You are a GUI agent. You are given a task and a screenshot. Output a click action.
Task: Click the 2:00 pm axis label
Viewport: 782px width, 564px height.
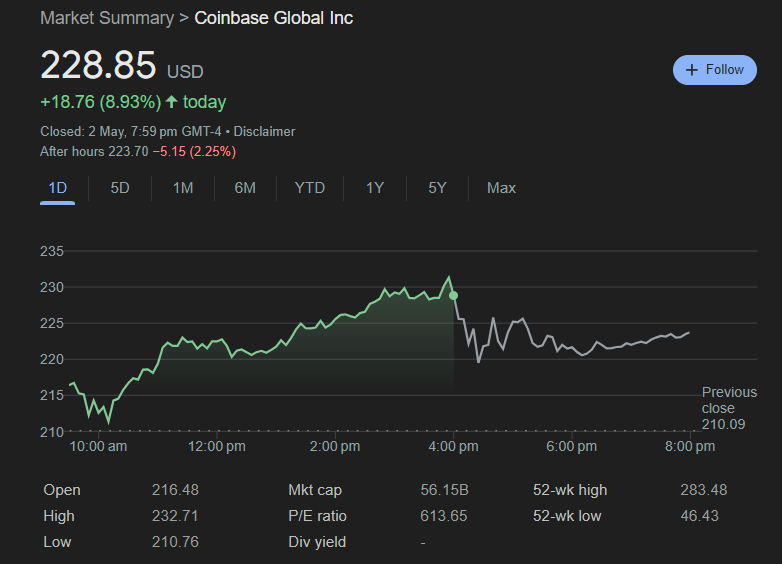pyautogui.click(x=335, y=446)
